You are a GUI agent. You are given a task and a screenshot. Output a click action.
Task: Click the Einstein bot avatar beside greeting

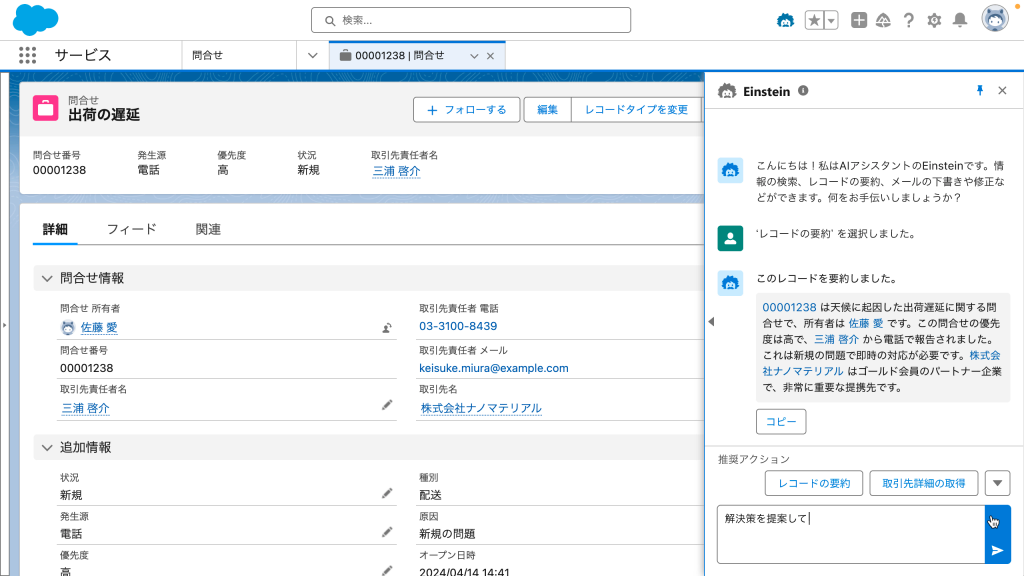click(730, 171)
